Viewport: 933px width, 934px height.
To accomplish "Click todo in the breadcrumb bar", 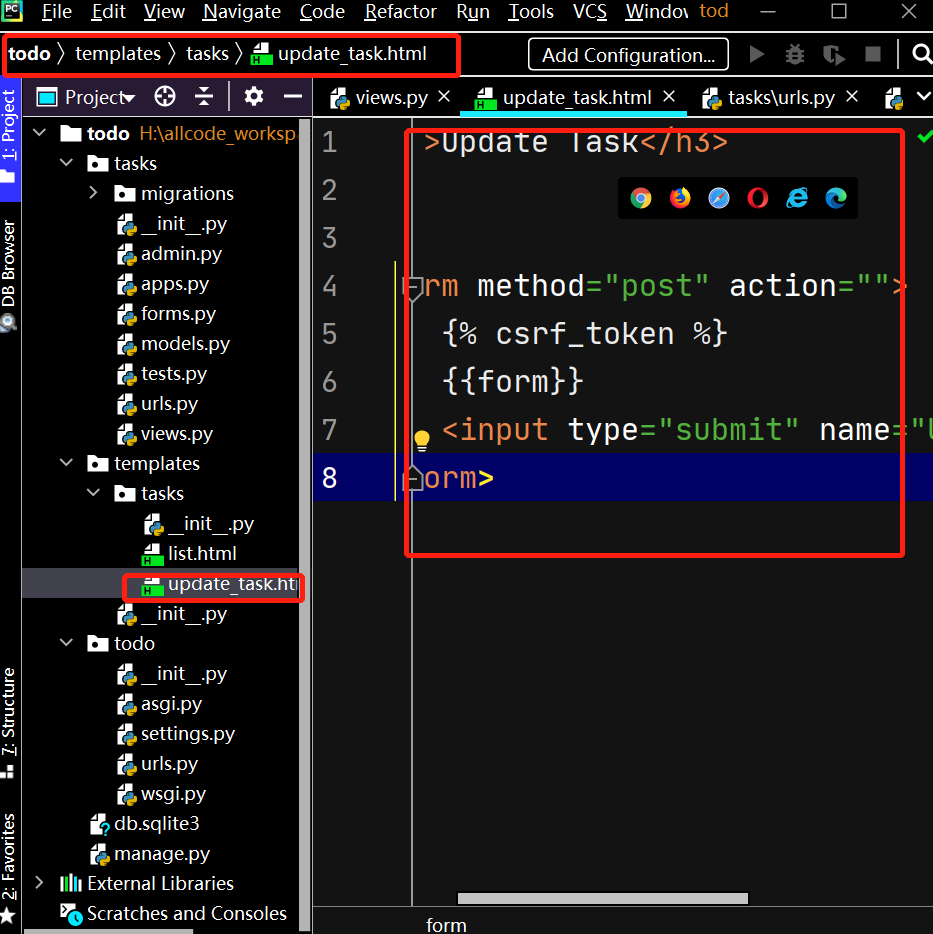I will click(29, 54).
